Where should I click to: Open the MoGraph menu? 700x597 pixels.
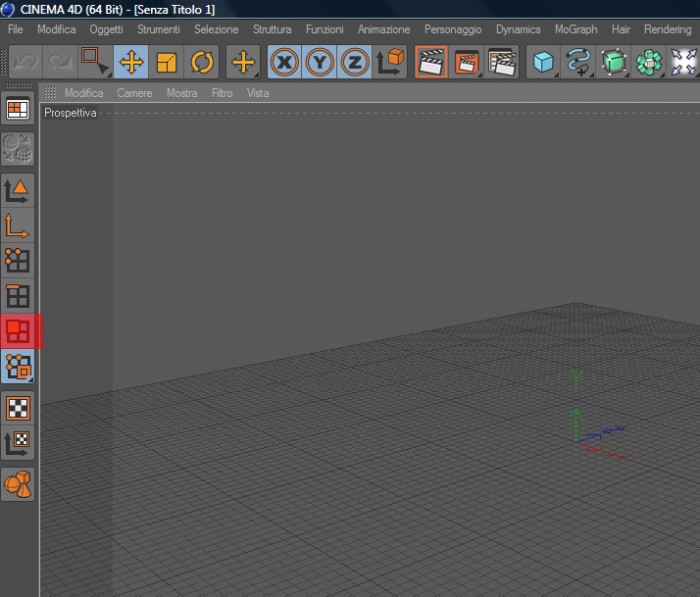(x=576, y=29)
